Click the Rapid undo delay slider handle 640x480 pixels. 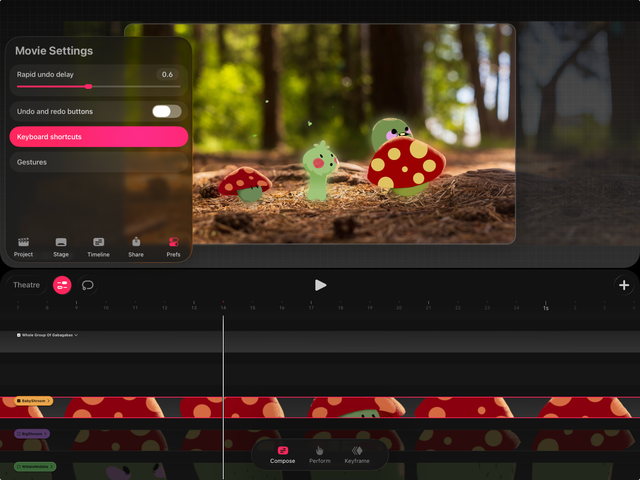(89, 87)
